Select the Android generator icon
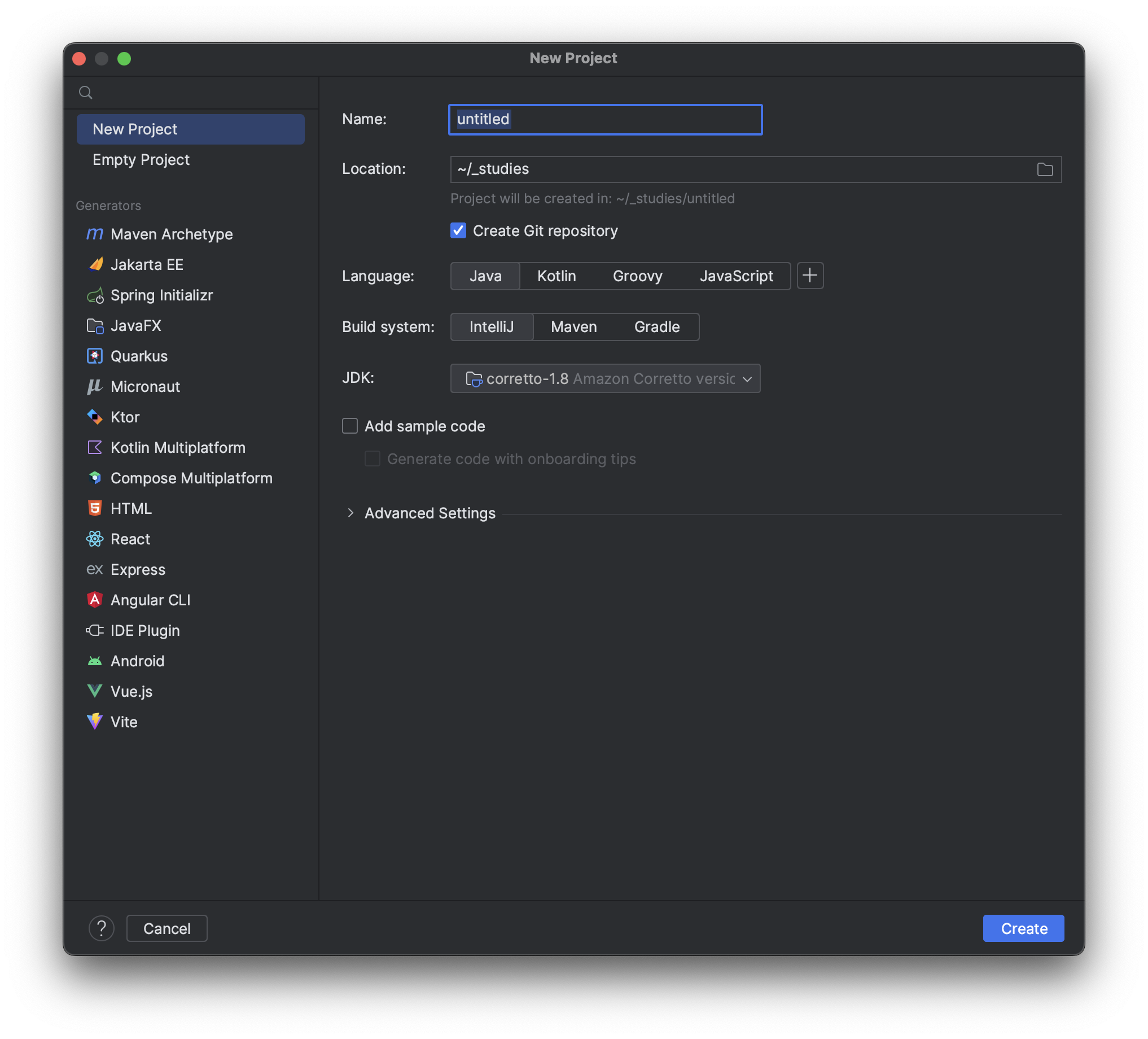 click(x=94, y=661)
